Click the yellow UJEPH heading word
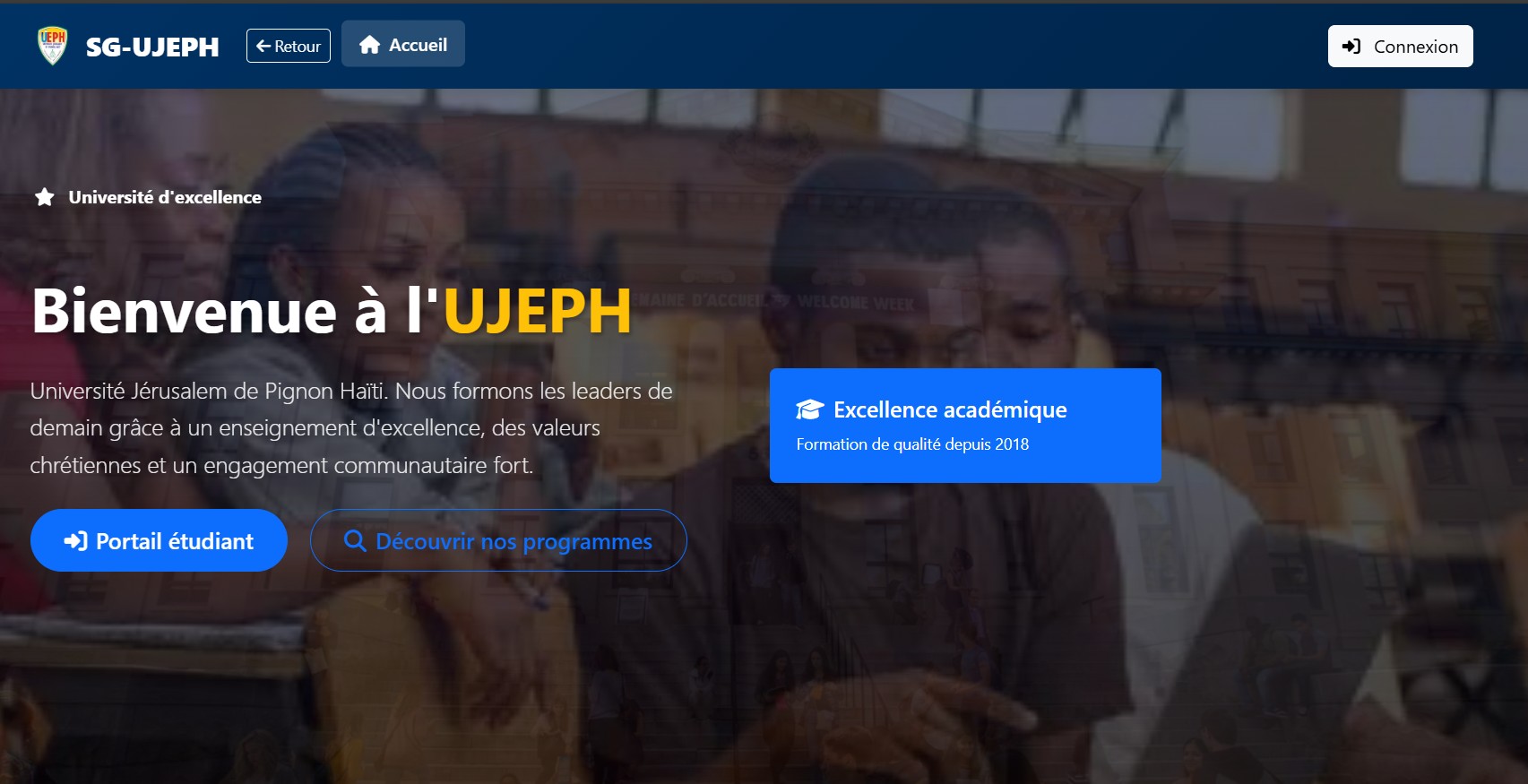Image resolution: width=1528 pixels, height=784 pixels. coord(538,312)
